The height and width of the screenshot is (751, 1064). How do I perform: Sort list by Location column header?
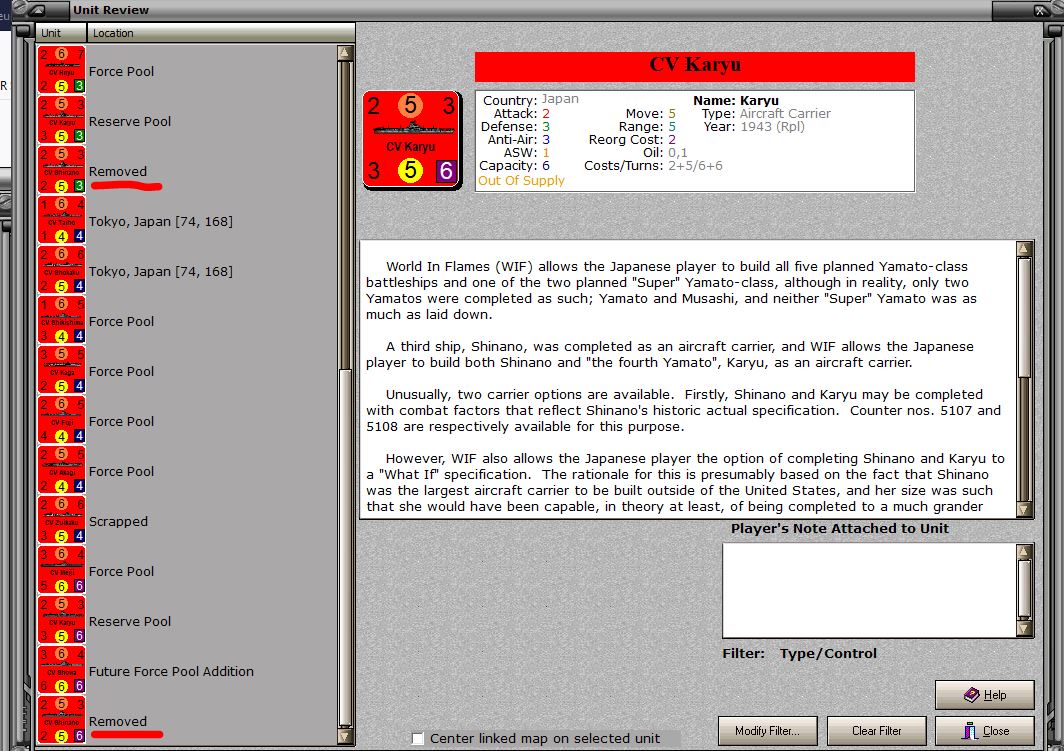(221, 33)
